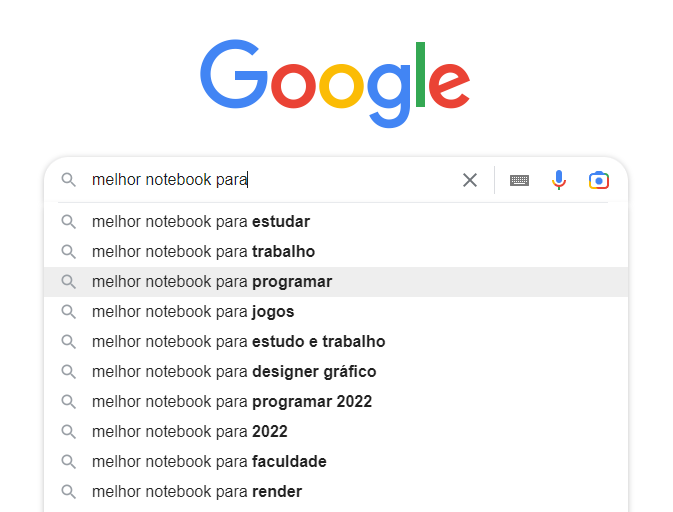
Task: Pick the 'melhor notebook para jogos' suggestion
Action: pos(336,312)
